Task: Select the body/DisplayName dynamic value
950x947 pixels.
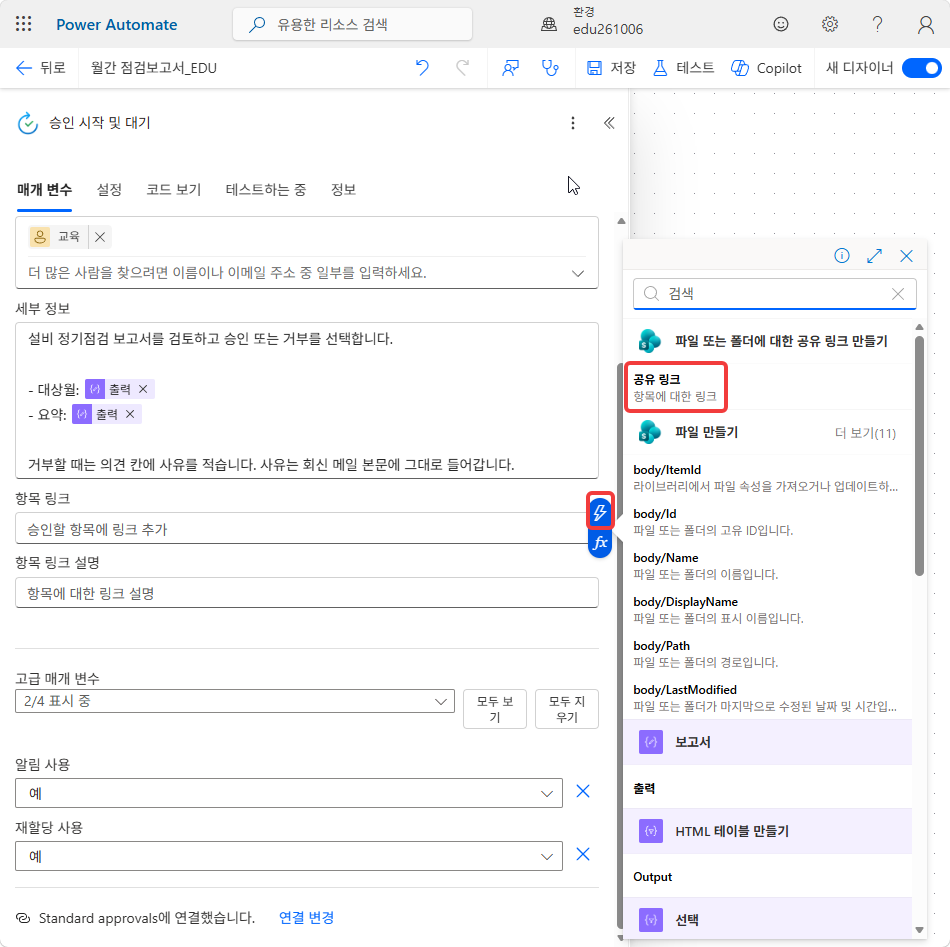Action: point(768,610)
